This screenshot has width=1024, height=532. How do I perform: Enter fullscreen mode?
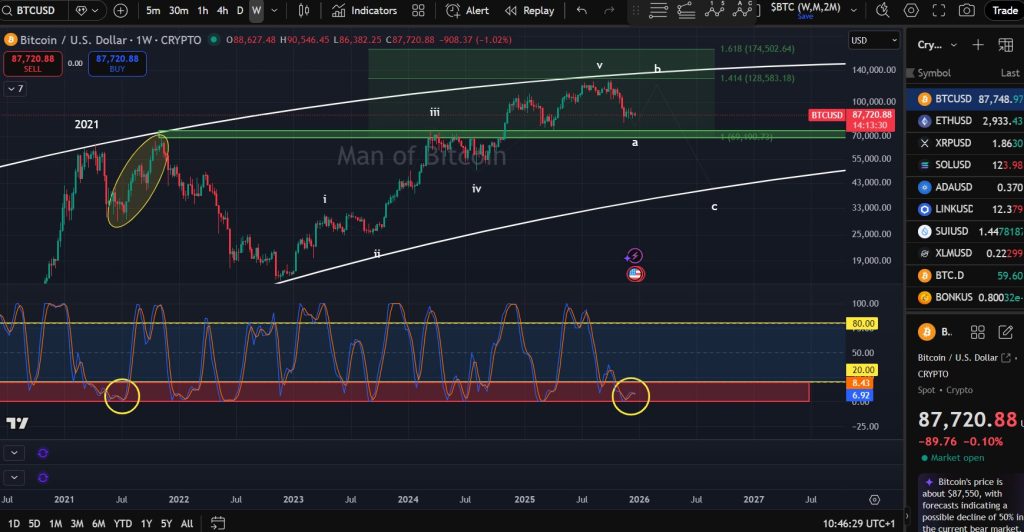[938, 11]
